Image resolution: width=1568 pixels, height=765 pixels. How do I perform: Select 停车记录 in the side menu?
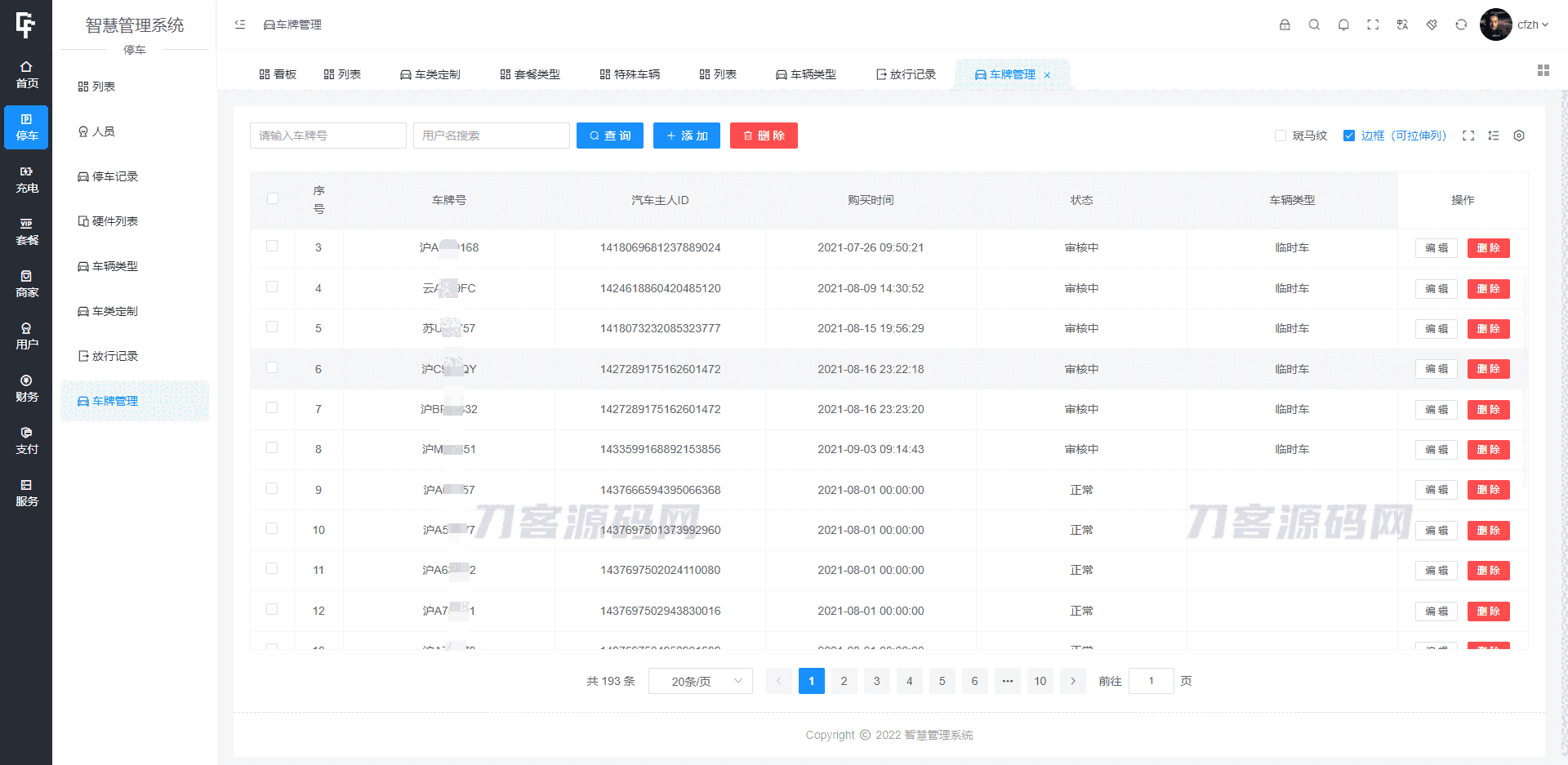(x=114, y=176)
